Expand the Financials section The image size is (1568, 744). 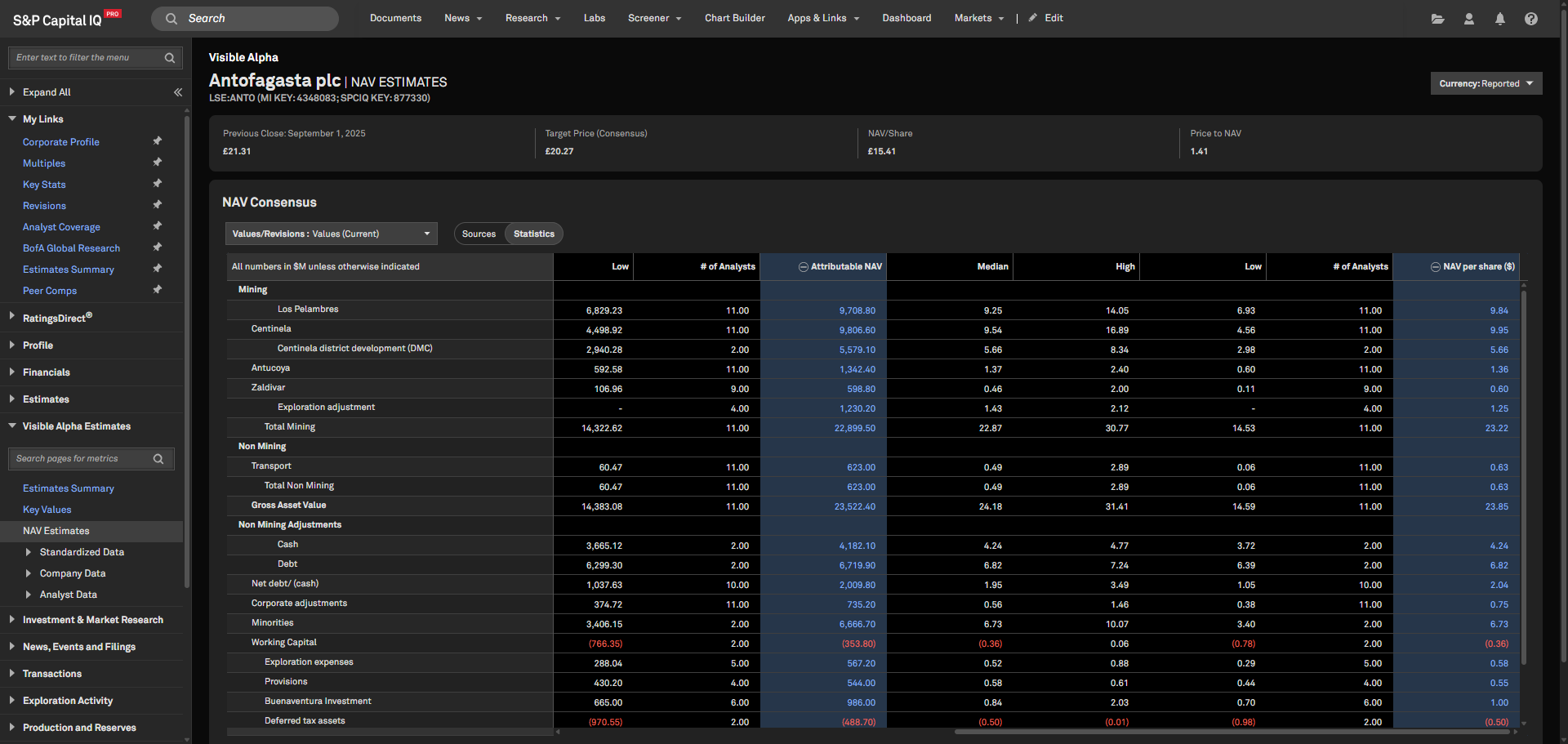[12, 372]
